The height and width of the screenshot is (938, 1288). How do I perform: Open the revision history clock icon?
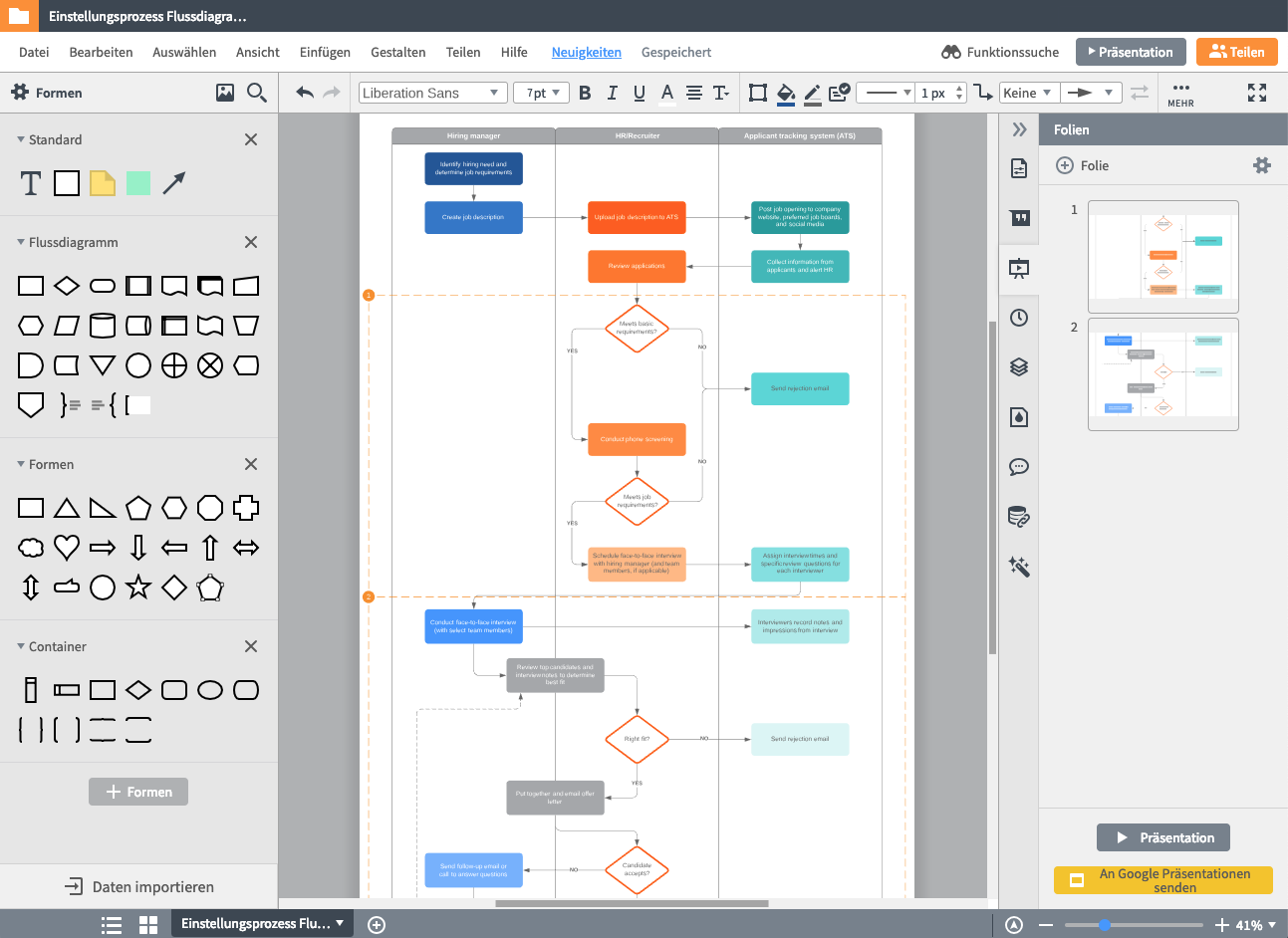[1019, 318]
